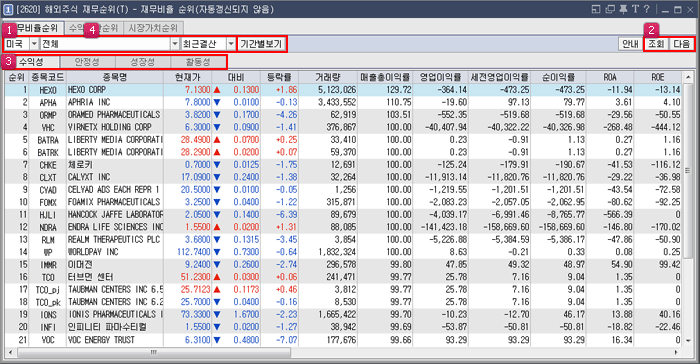Viewport: 700px width, 364px height.
Task: Click the 거래량 column header
Action: click(328, 77)
